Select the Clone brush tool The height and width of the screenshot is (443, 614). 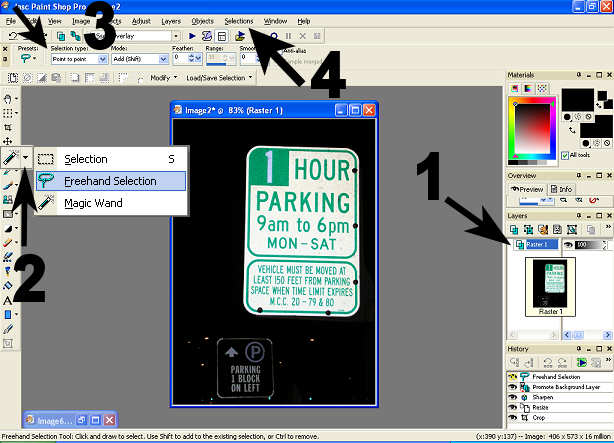(7, 200)
